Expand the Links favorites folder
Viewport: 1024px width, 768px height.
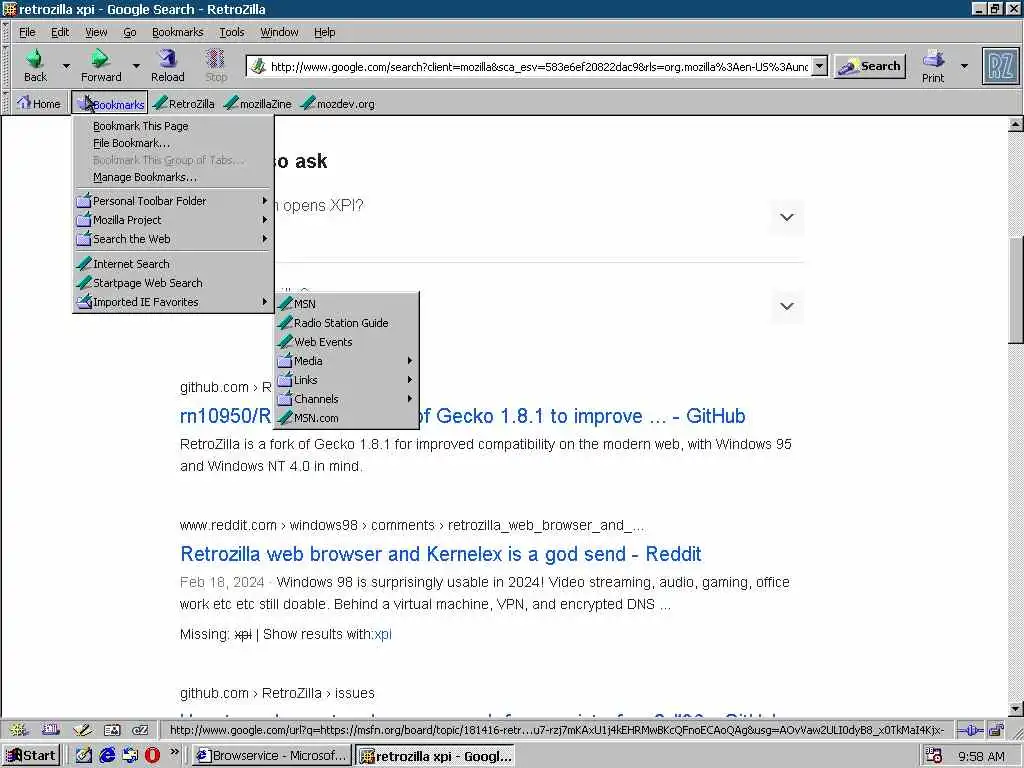click(x=345, y=380)
